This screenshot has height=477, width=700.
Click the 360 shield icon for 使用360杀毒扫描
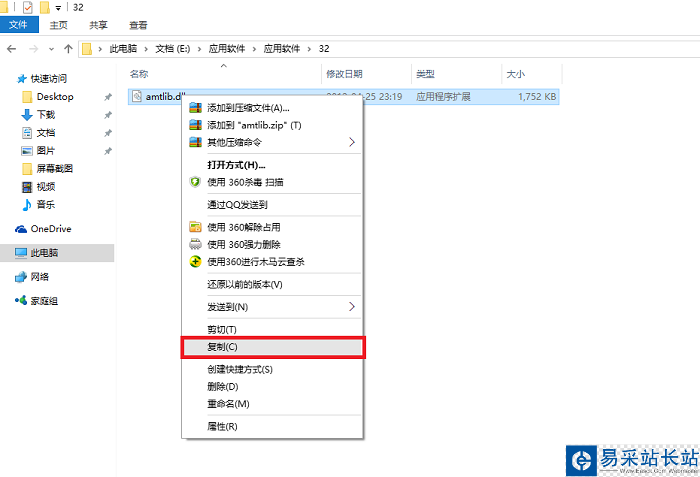point(195,182)
